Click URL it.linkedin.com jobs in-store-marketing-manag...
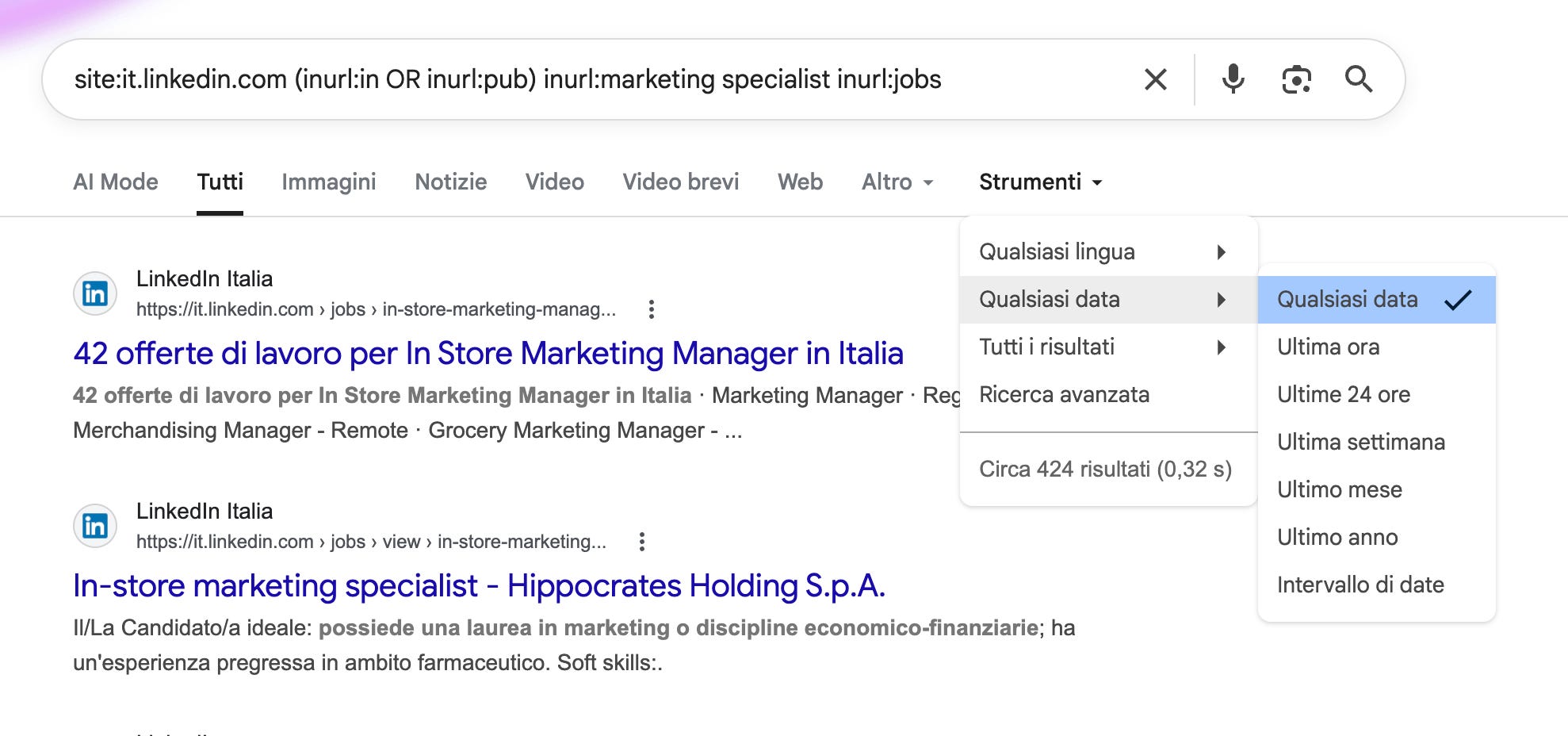 point(376,309)
